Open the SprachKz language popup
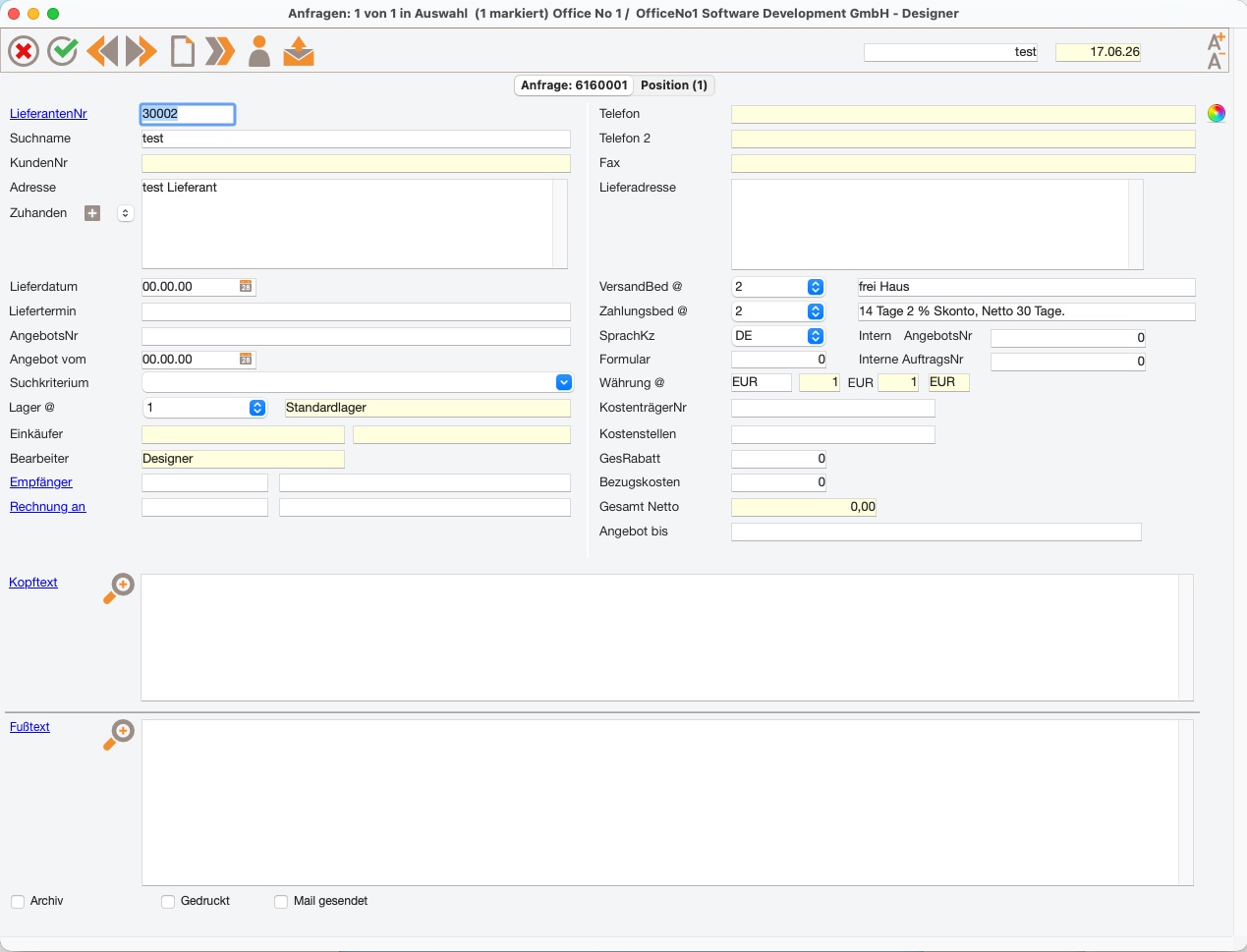 [816, 336]
